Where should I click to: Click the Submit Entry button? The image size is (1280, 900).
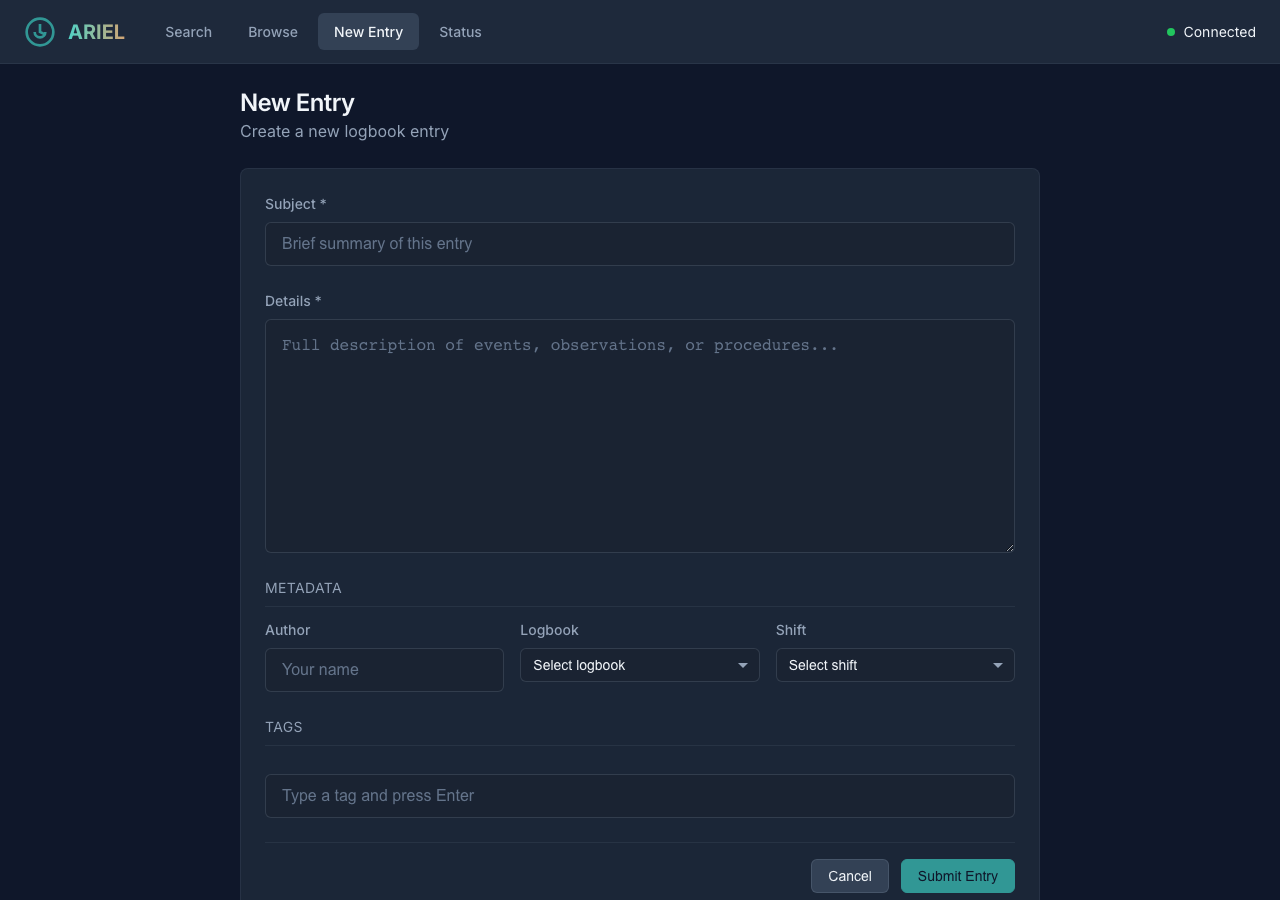[x=957, y=876]
